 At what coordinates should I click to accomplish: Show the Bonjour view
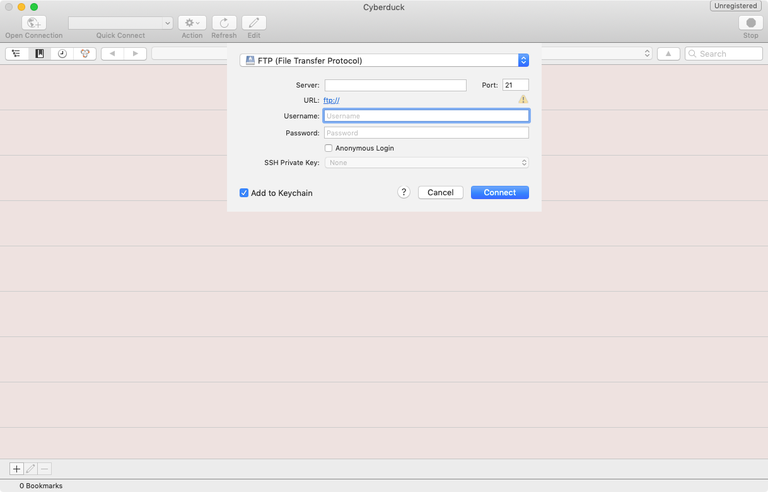[85, 54]
